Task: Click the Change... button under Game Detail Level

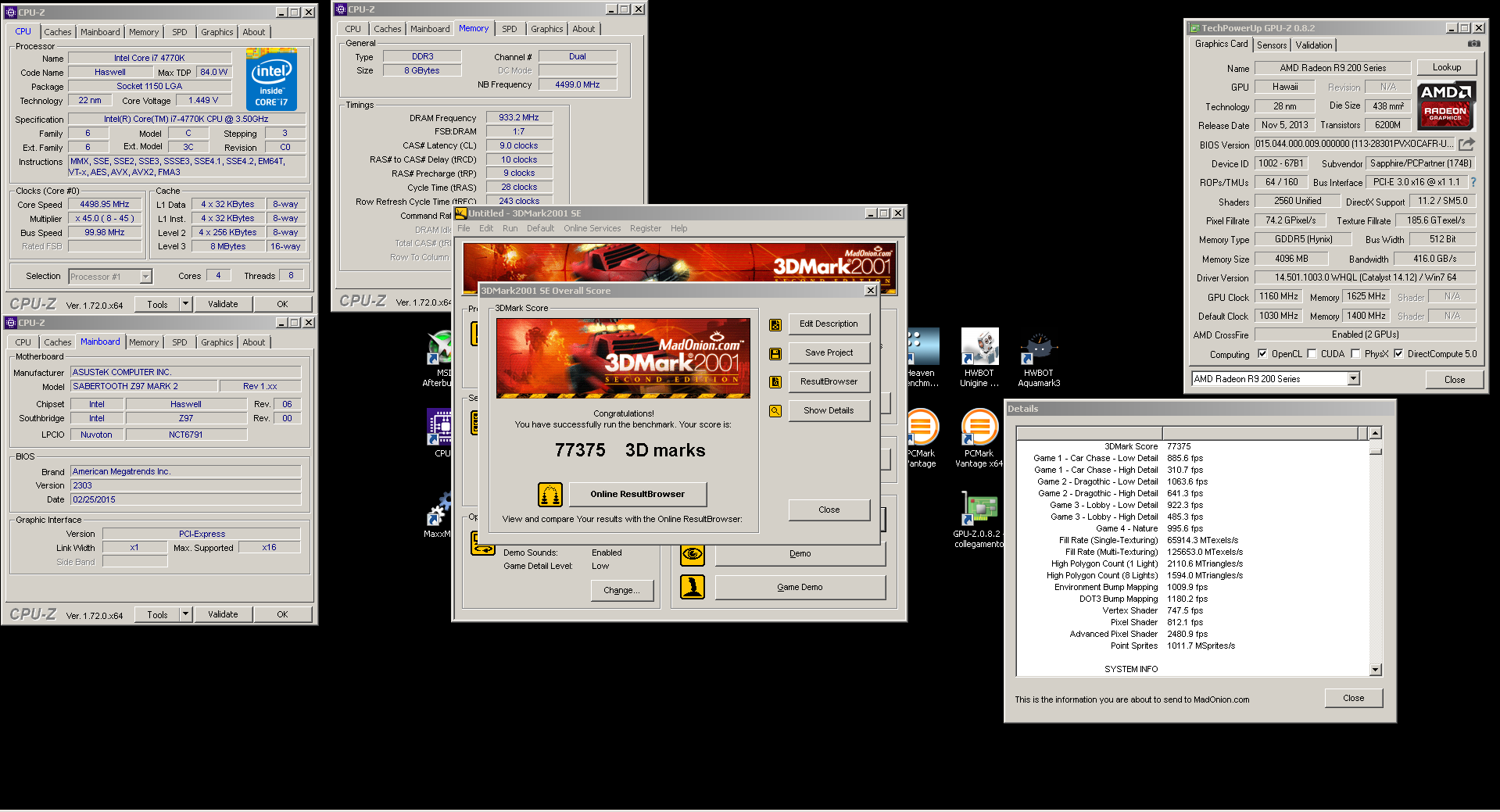Action: click(621, 590)
